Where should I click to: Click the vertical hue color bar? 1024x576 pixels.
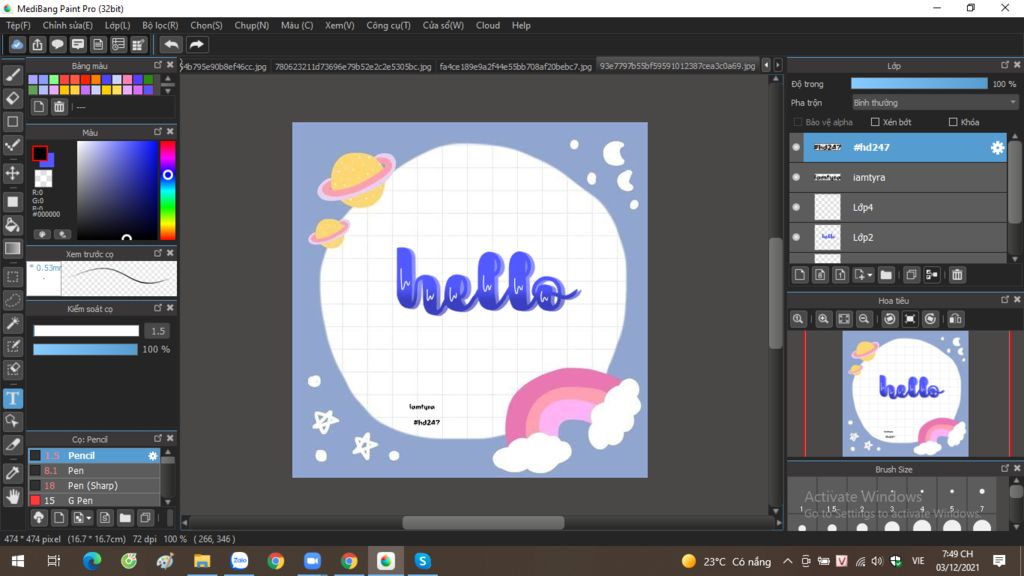168,190
